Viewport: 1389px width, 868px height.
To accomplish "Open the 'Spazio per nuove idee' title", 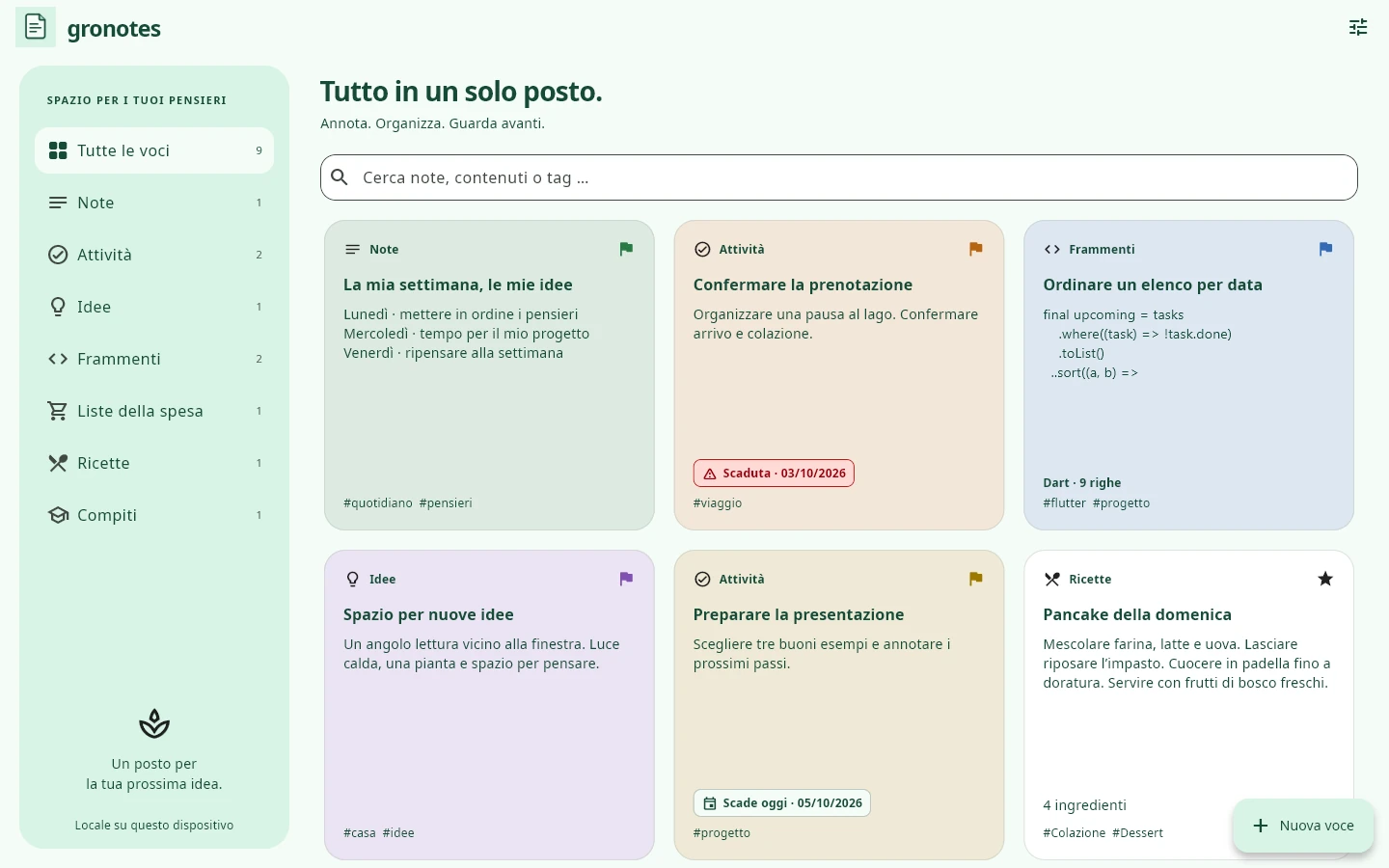I will pos(428,614).
